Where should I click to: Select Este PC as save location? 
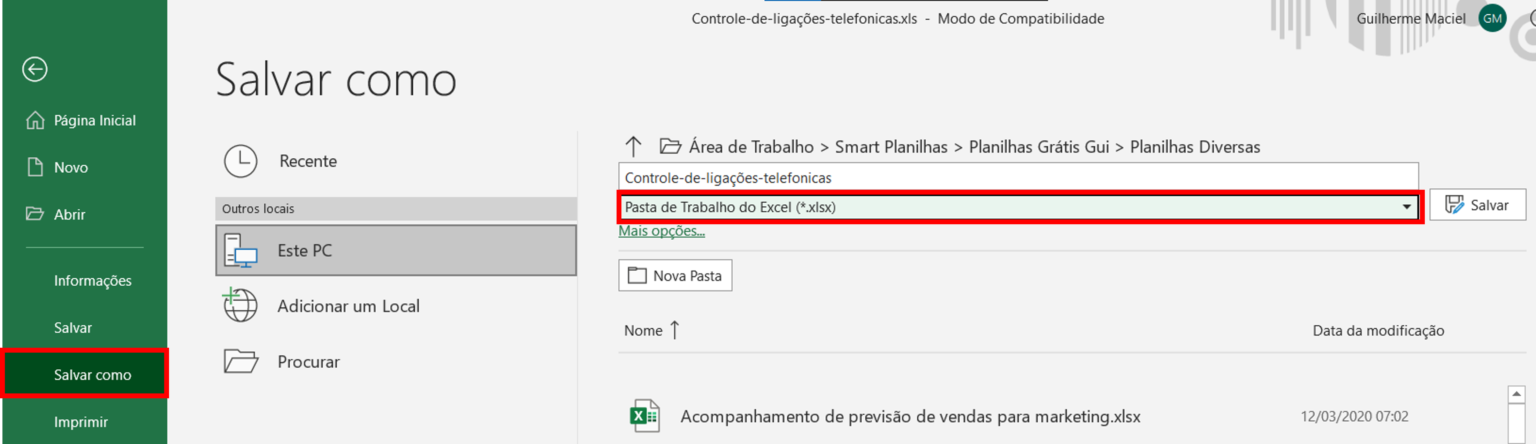[396, 250]
